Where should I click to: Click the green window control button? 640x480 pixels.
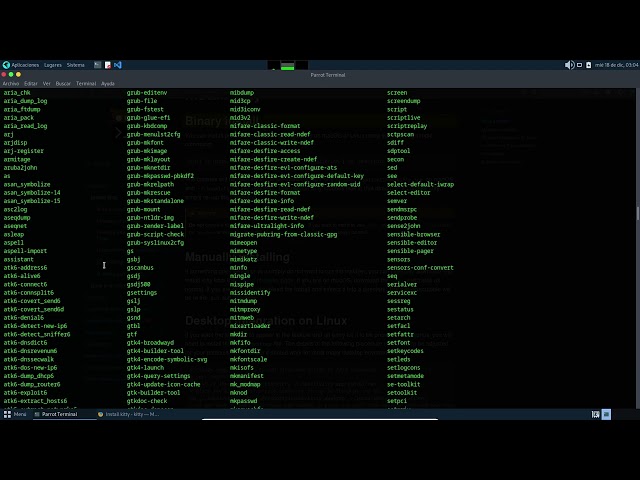tap(11, 74)
